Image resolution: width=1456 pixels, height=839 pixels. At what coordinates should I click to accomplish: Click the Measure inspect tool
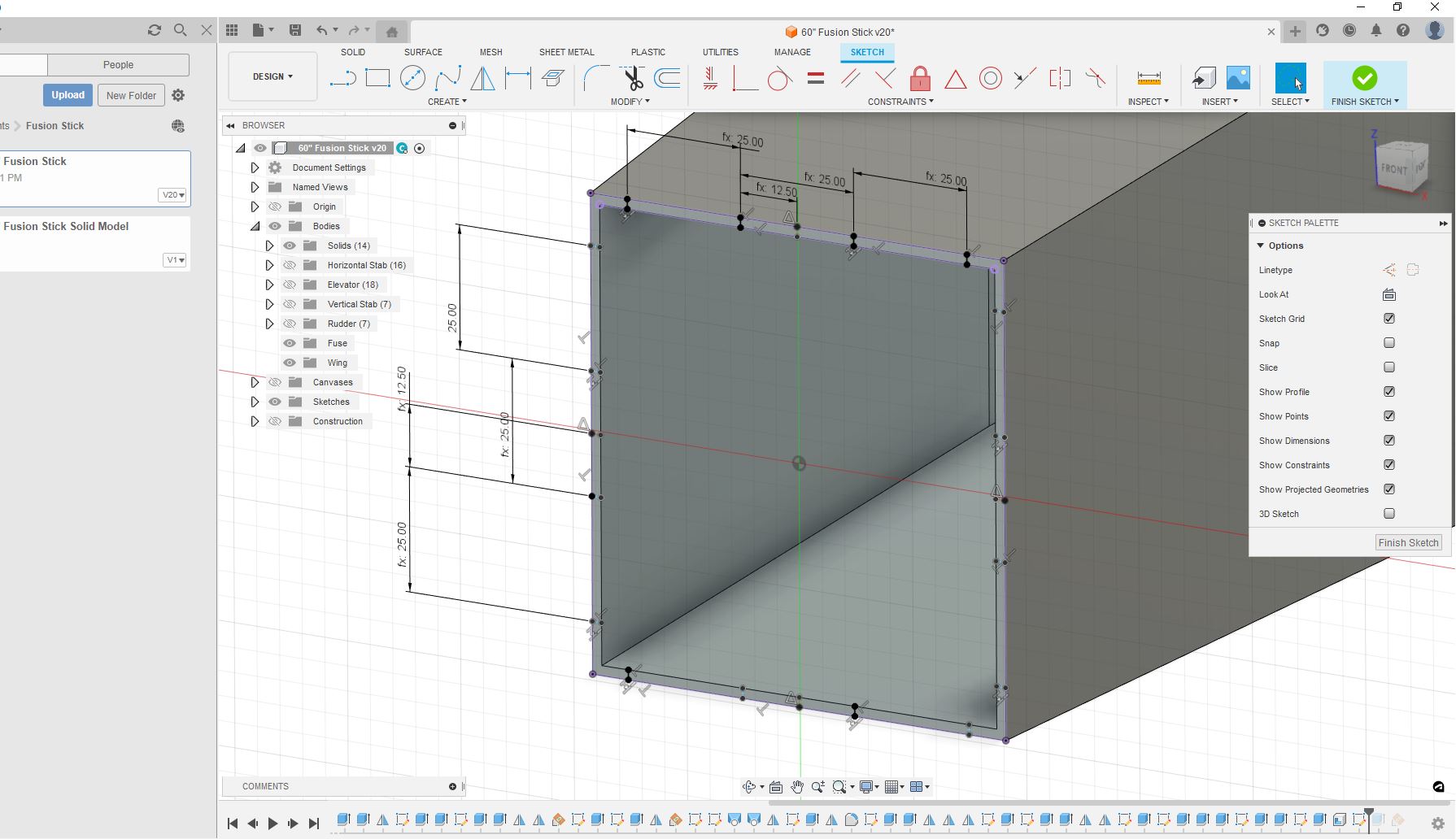pyautogui.click(x=1149, y=78)
